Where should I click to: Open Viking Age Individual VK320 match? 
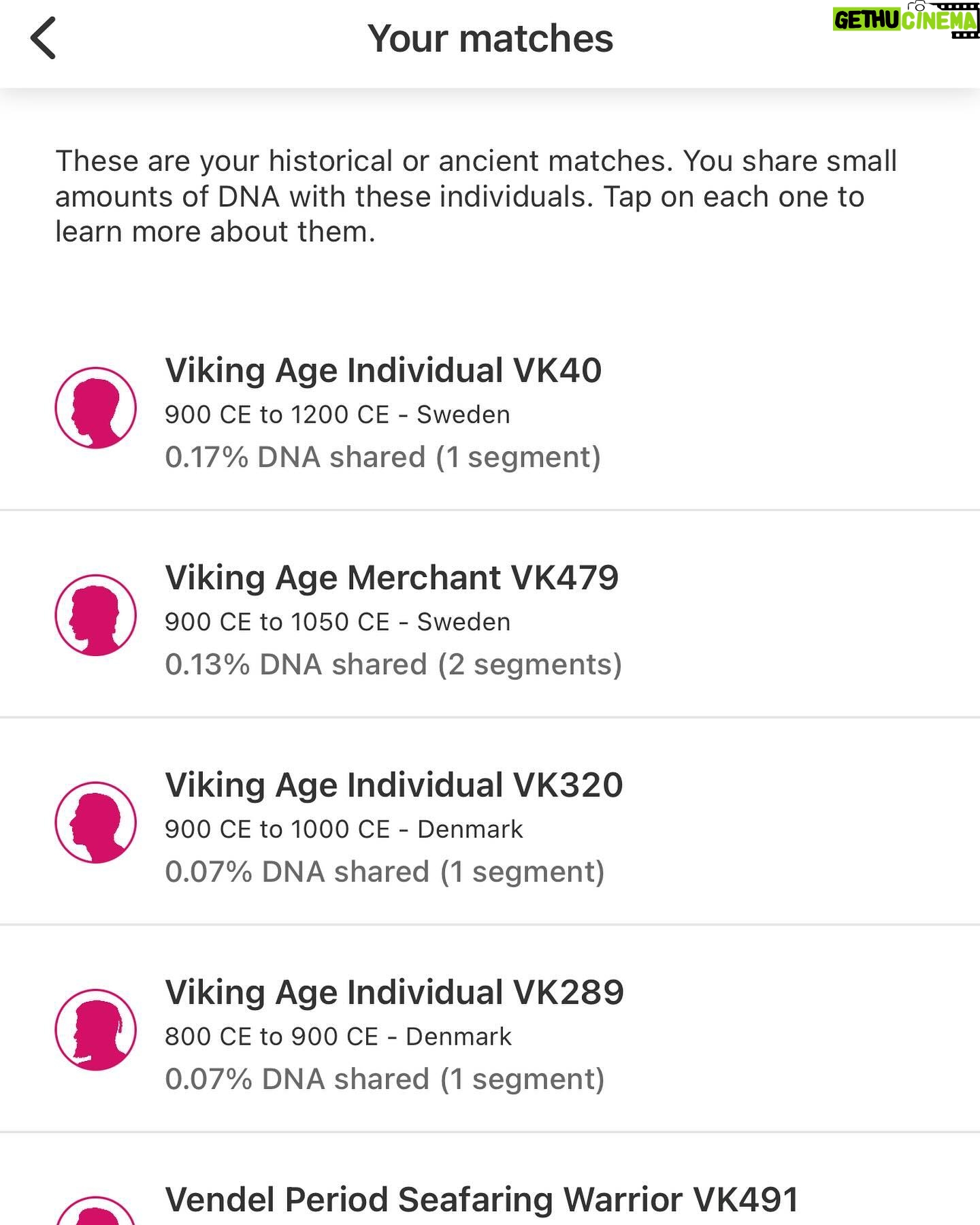(x=490, y=822)
